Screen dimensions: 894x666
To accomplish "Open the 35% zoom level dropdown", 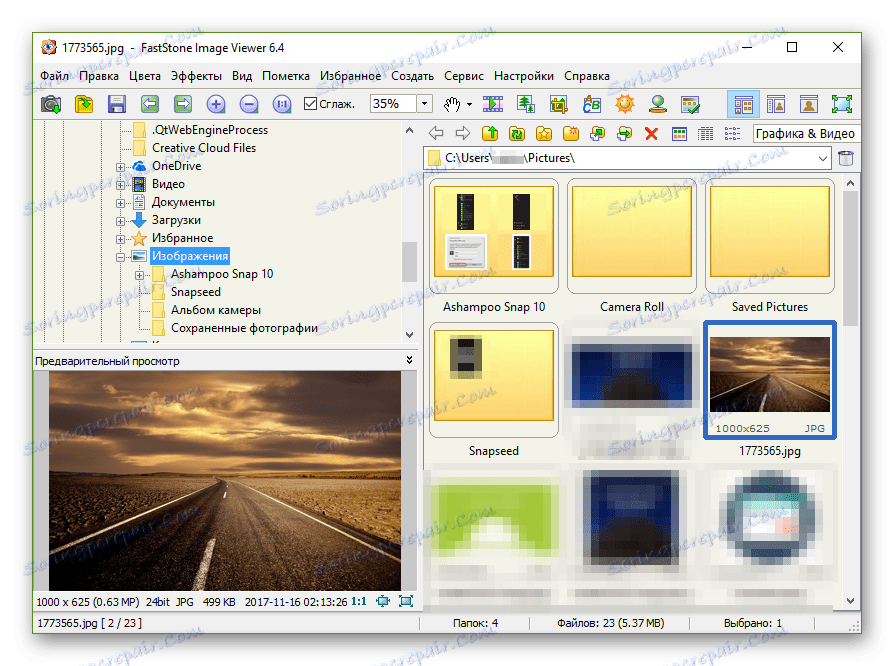I will [424, 104].
